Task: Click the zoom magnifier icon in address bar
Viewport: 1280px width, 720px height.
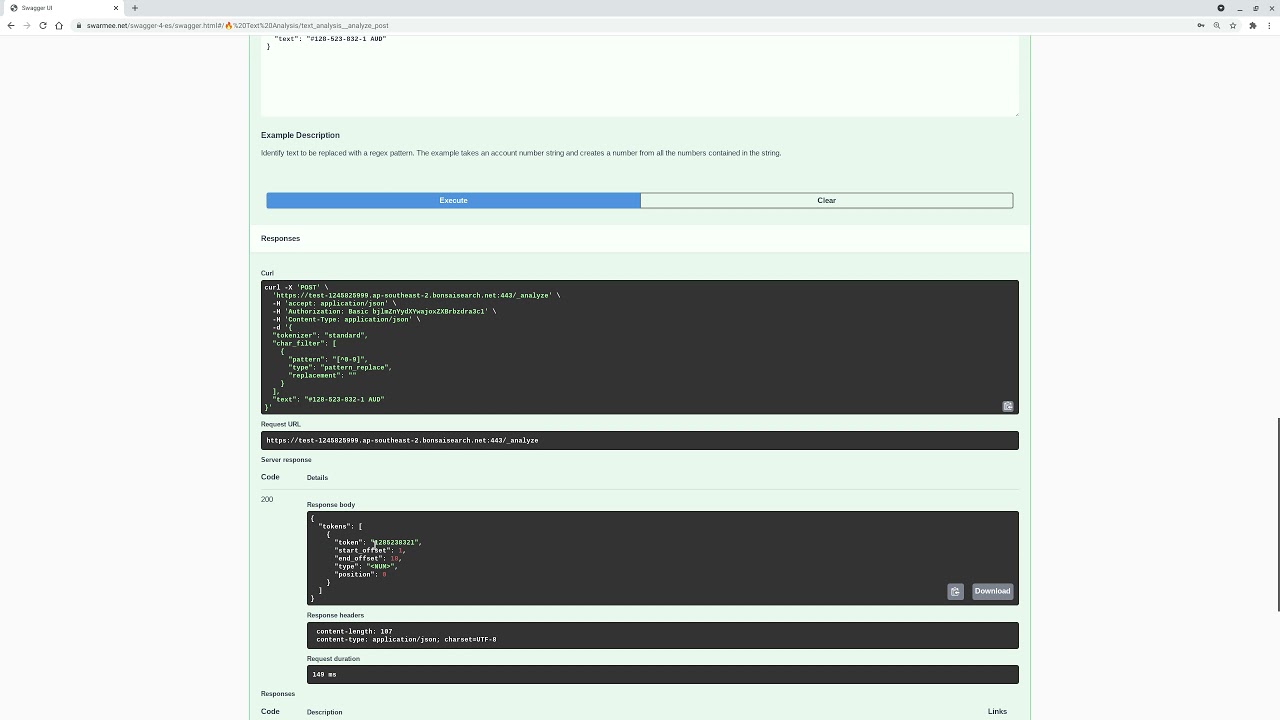Action: [1217, 25]
